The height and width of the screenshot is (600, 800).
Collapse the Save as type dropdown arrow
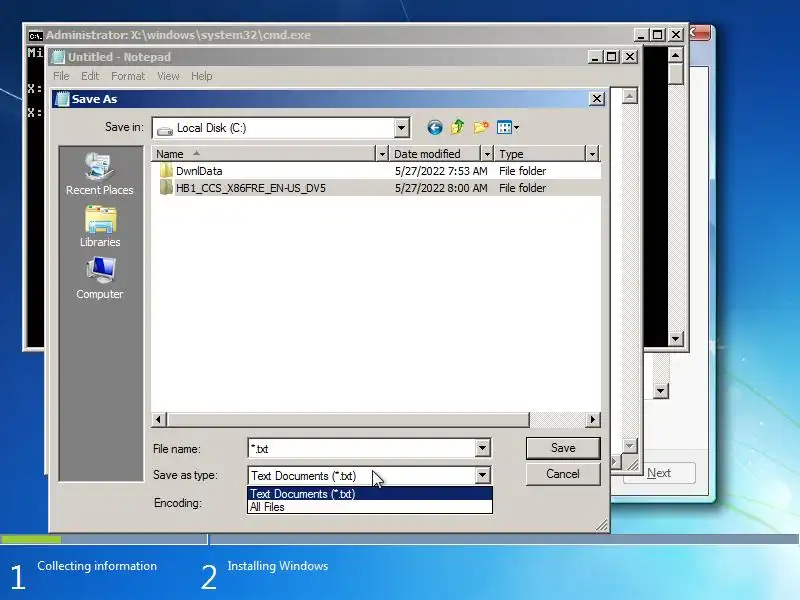pyautogui.click(x=482, y=476)
